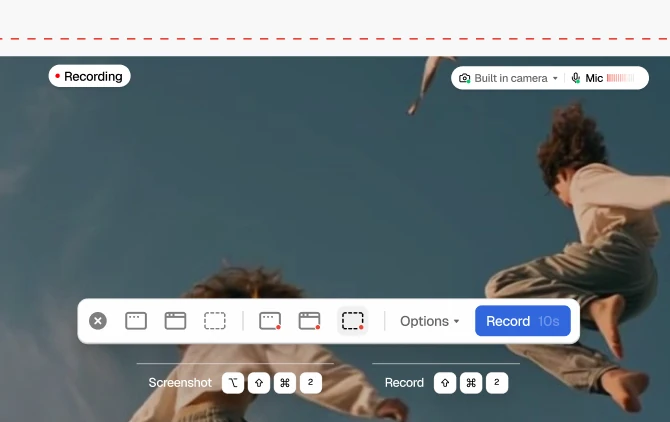The width and height of the screenshot is (670, 422).
Task: Click the Shift key in Screenshot shortcut
Action: click(x=259, y=383)
